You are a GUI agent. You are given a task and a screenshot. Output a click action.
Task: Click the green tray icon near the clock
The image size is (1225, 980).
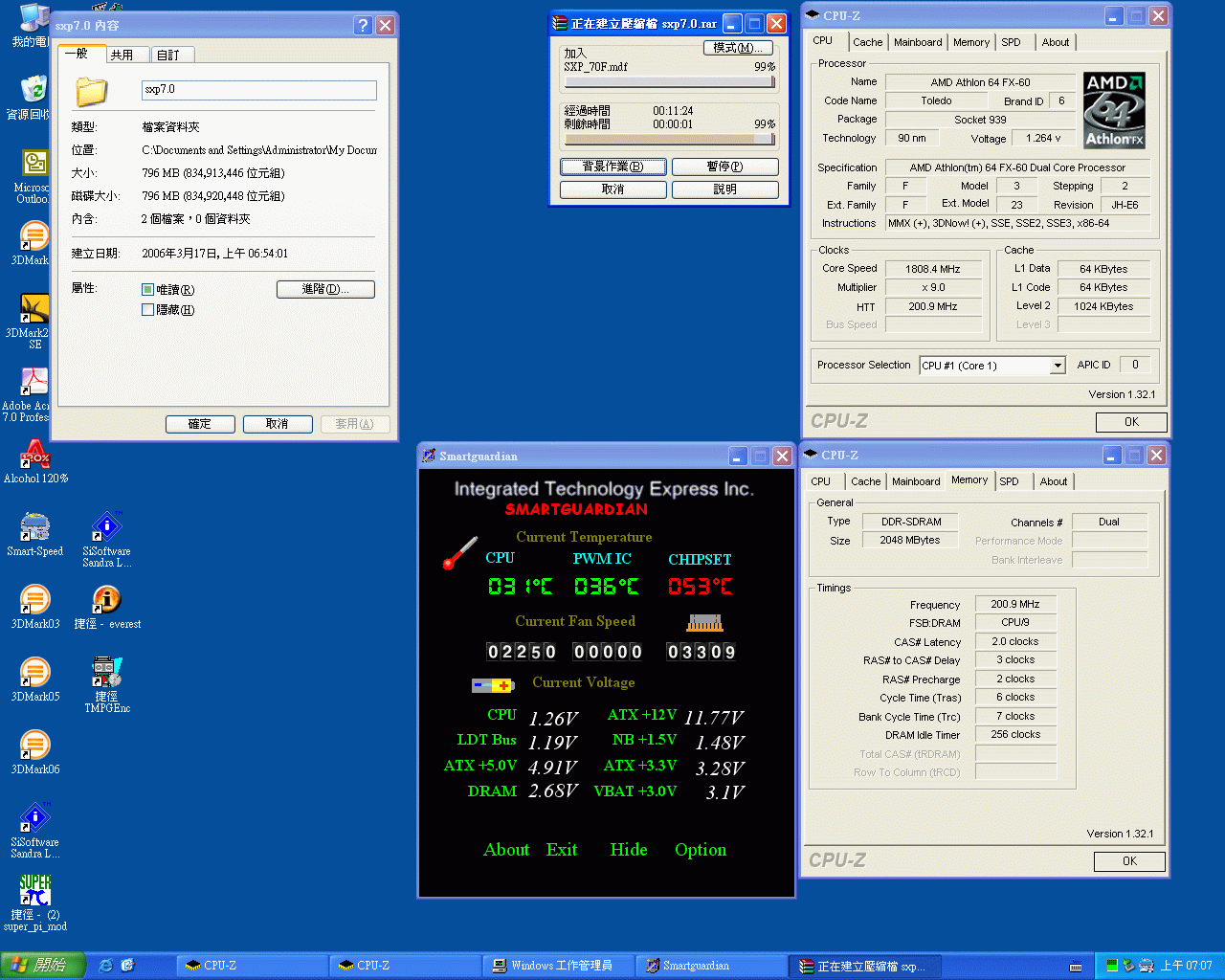pyautogui.click(x=1111, y=966)
